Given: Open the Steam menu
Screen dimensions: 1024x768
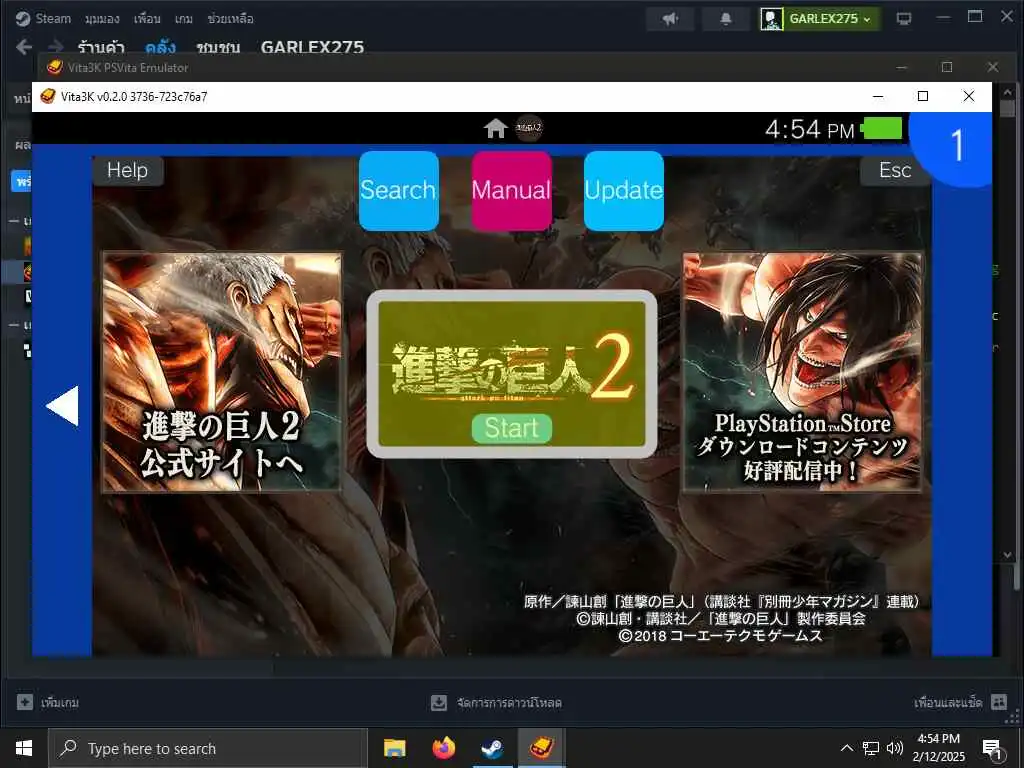Looking at the screenshot, I should (x=53, y=18).
